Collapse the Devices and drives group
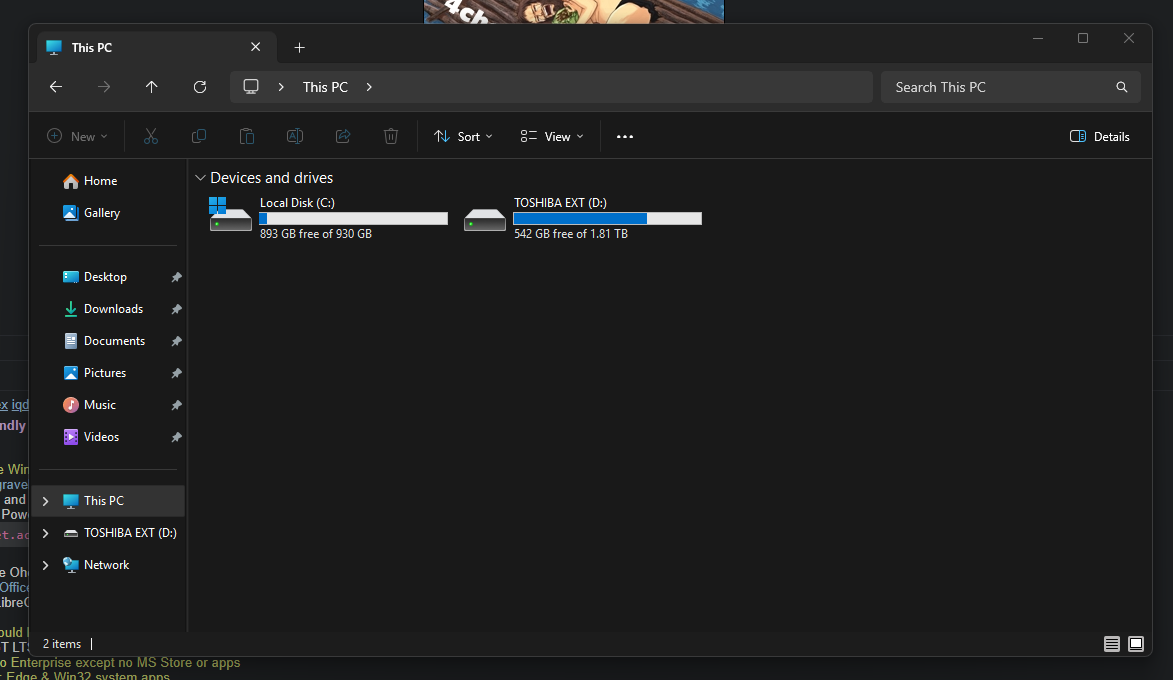Viewport: 1173px width, 680px height. click(200, 178)
